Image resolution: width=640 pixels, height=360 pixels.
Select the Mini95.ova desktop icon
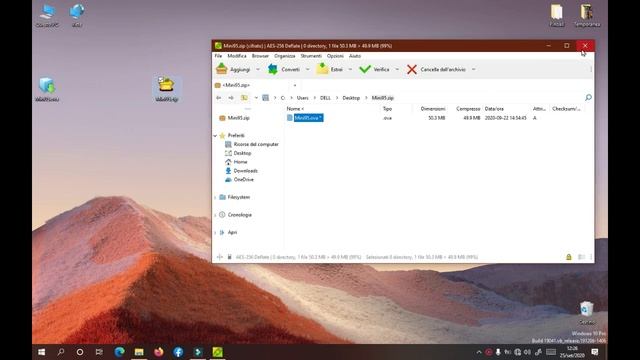coord(47,89)
